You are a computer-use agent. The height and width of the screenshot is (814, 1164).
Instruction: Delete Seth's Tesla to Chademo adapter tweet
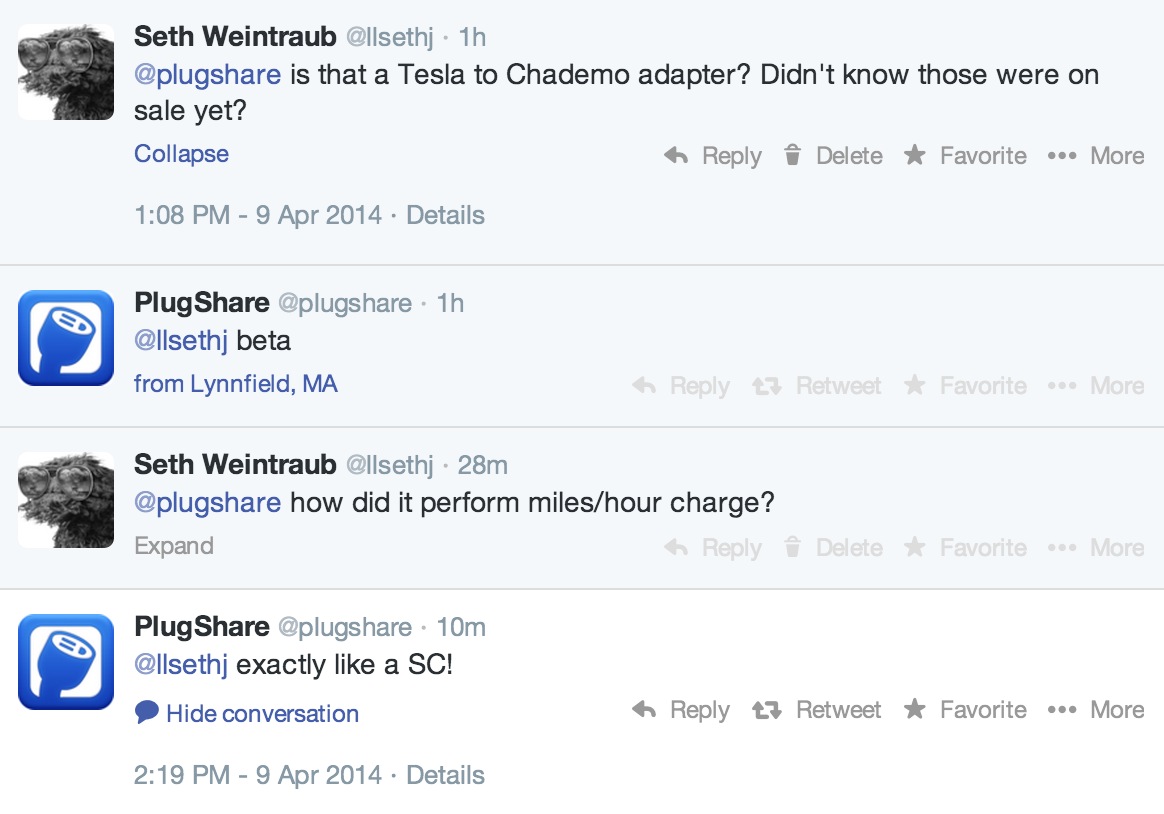tap(833, 156)
